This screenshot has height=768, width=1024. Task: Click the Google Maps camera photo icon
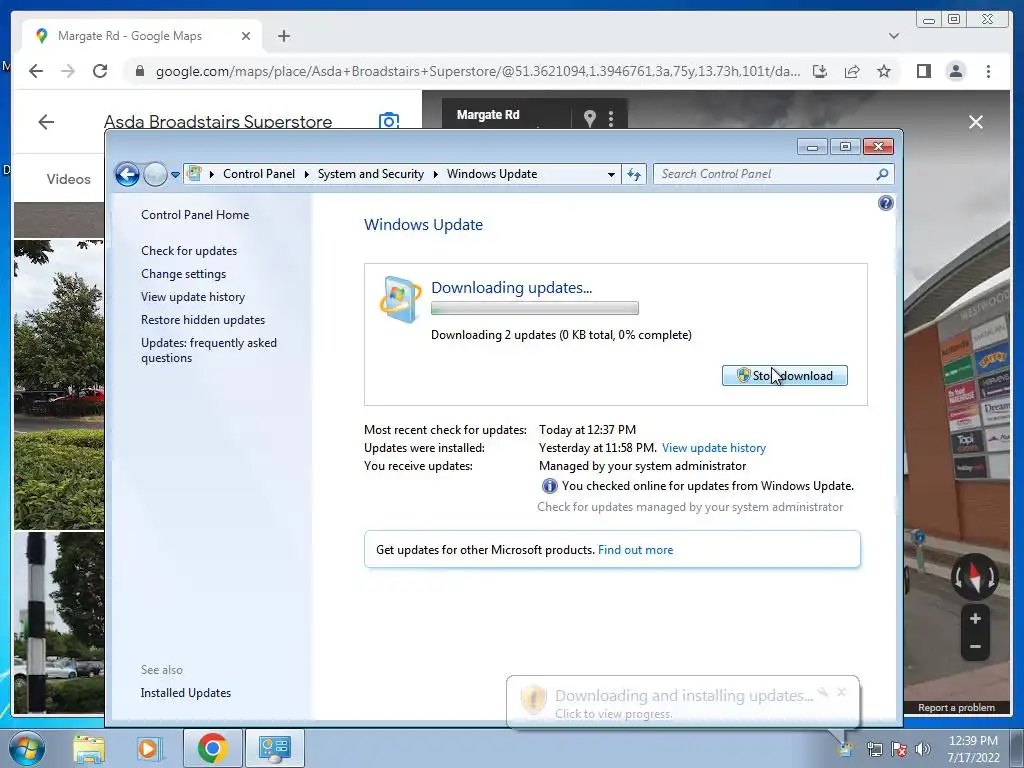pos(389,120)
